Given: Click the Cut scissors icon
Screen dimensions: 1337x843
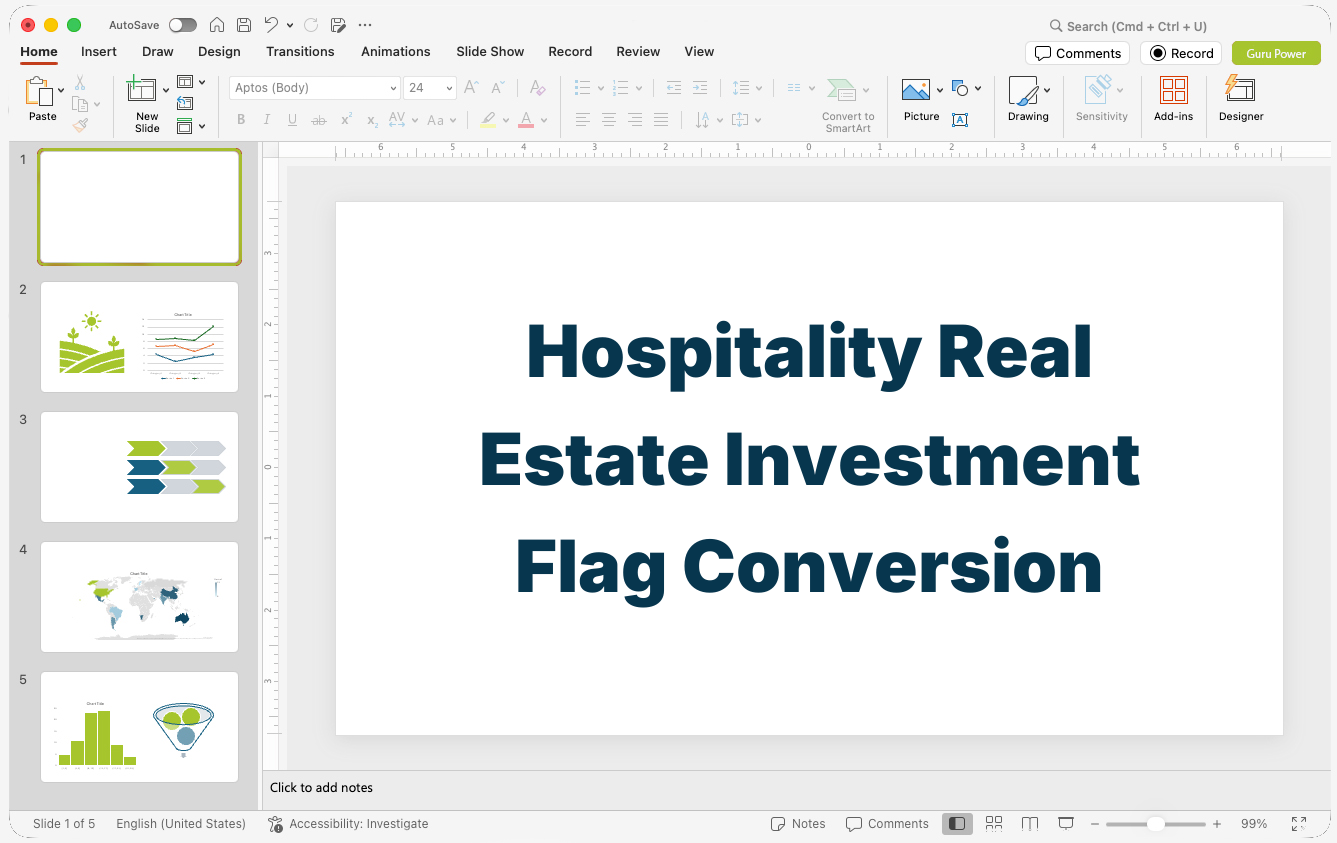Looking at the screenshot, I should coord(80,83).
